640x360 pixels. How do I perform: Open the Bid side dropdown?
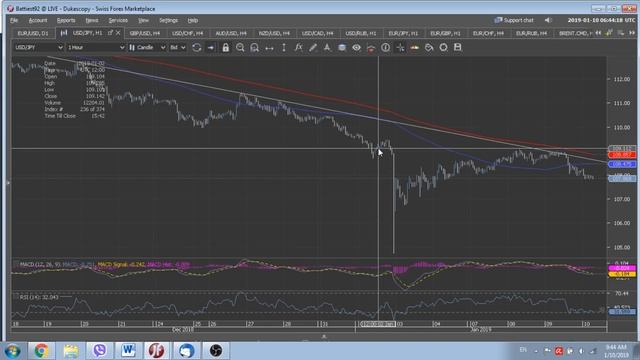pyautogui.click(x=178, y=48)
